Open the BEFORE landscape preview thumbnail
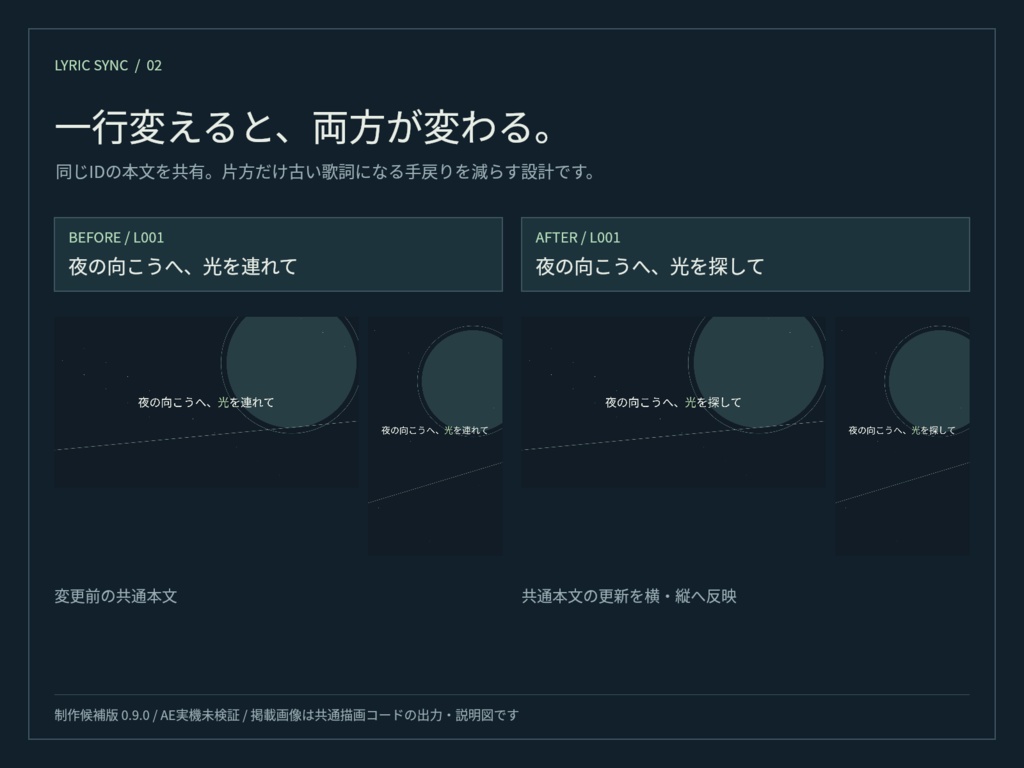This screenshot has width=1024, height=768. pyautogui.click(x=206, y=402)
